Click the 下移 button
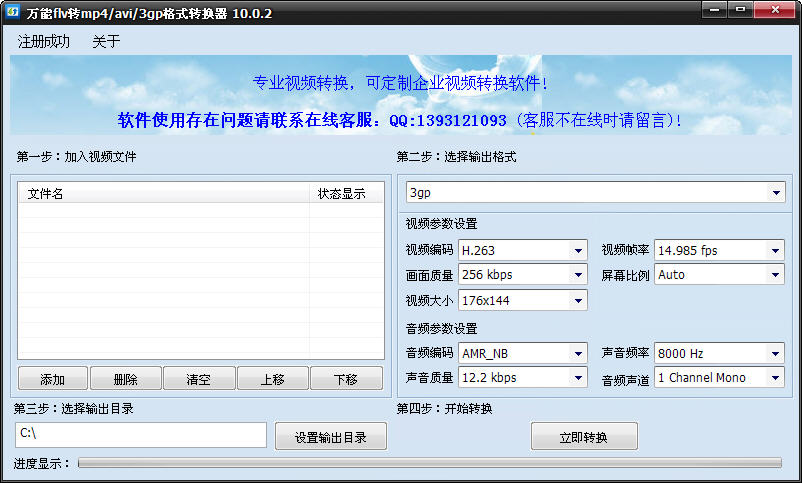Image resolution: width=802 pixels, height=483 pixels. point(346,379)
